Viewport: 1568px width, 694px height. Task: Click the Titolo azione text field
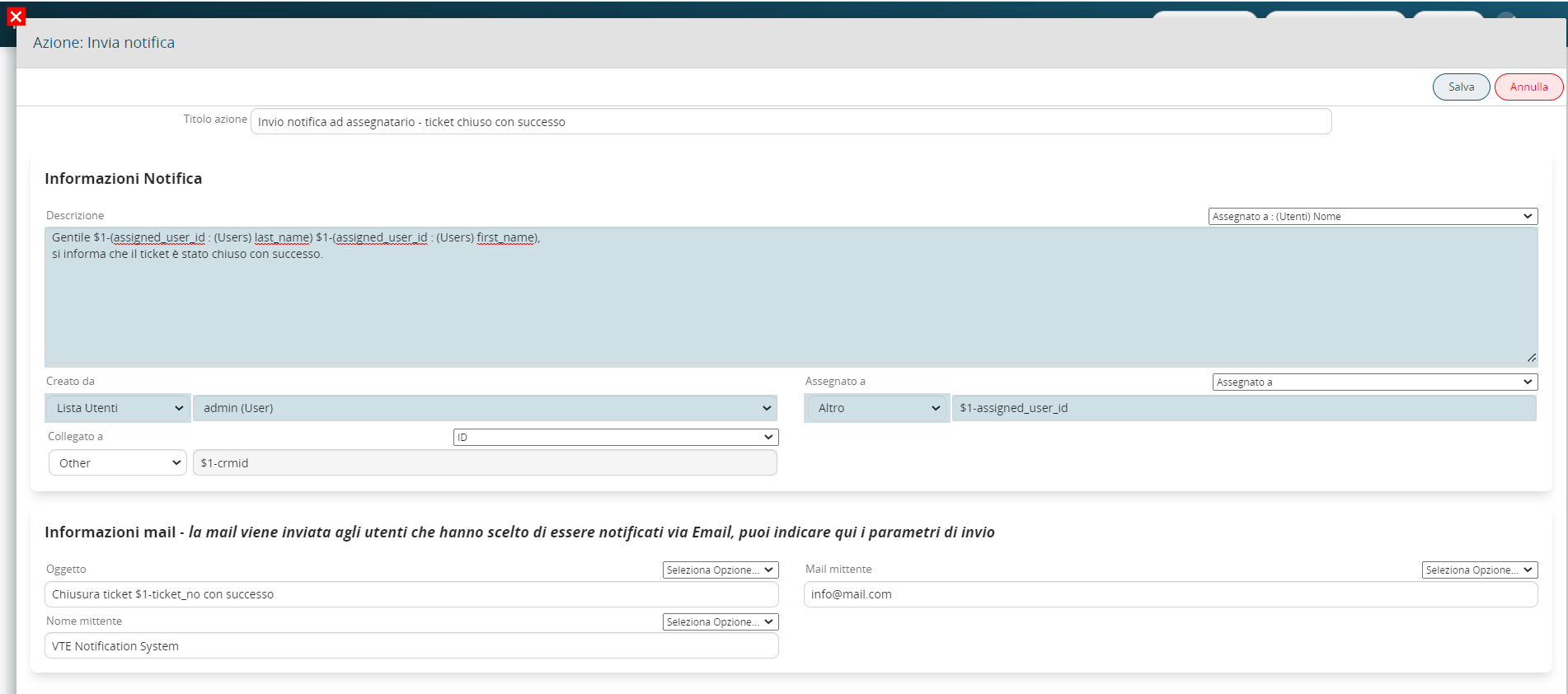click(791, 121)
